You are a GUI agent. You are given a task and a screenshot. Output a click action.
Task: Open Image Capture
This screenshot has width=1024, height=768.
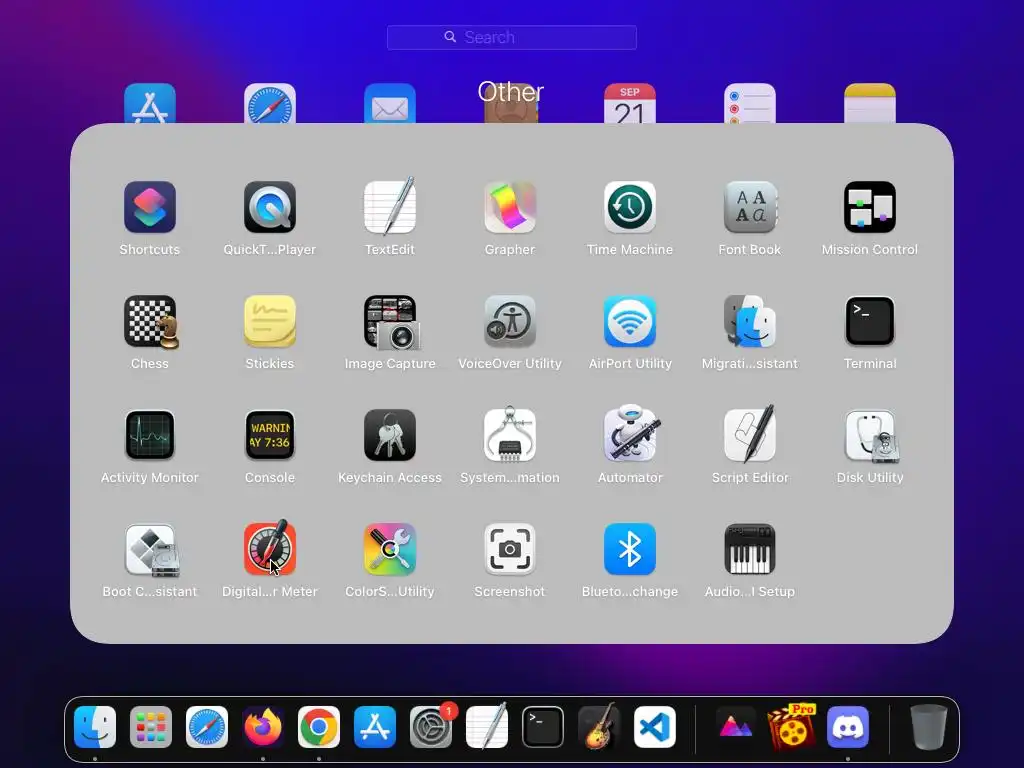391,322
